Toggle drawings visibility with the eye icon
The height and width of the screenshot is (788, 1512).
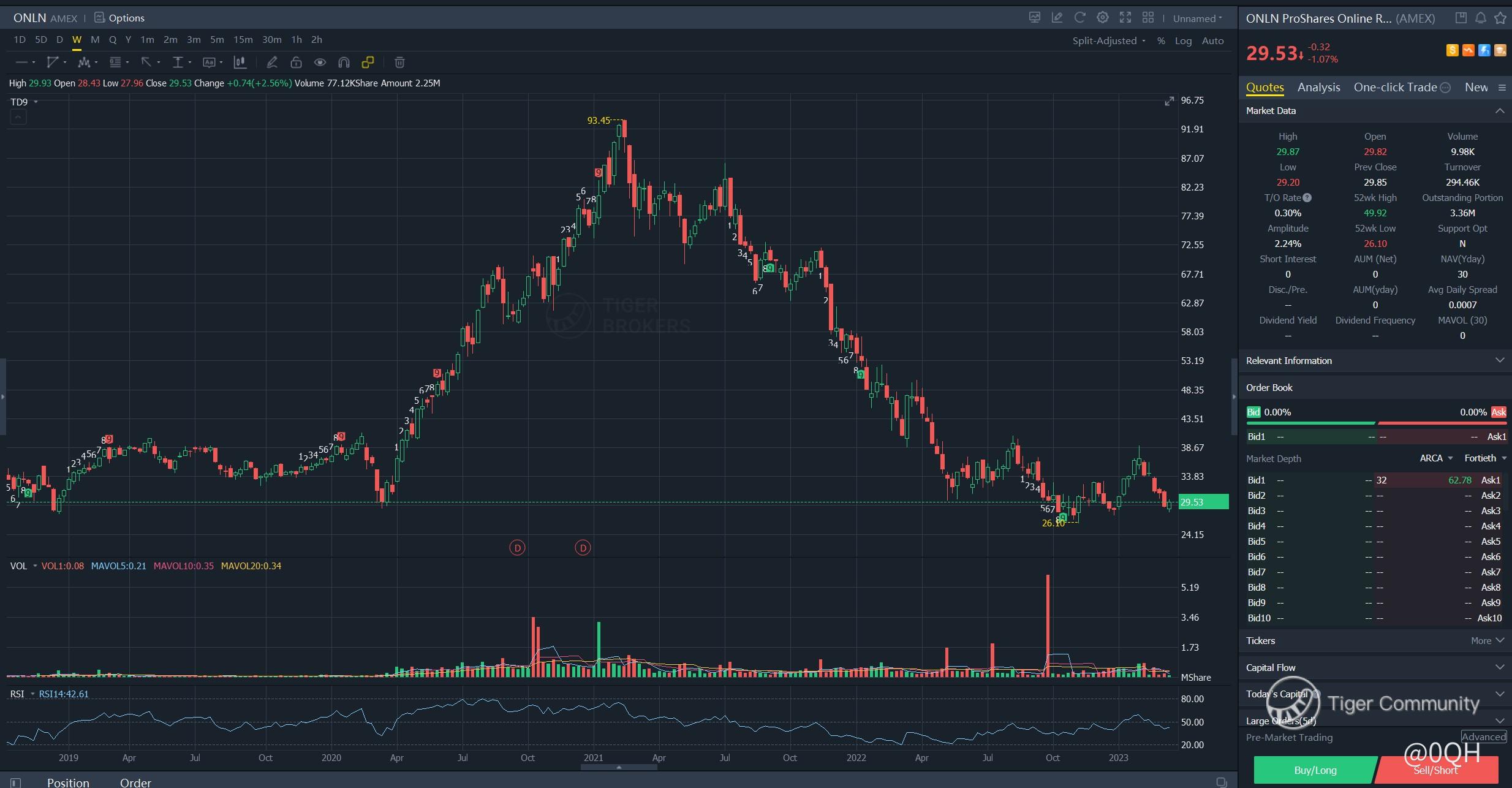pos(320,62)
